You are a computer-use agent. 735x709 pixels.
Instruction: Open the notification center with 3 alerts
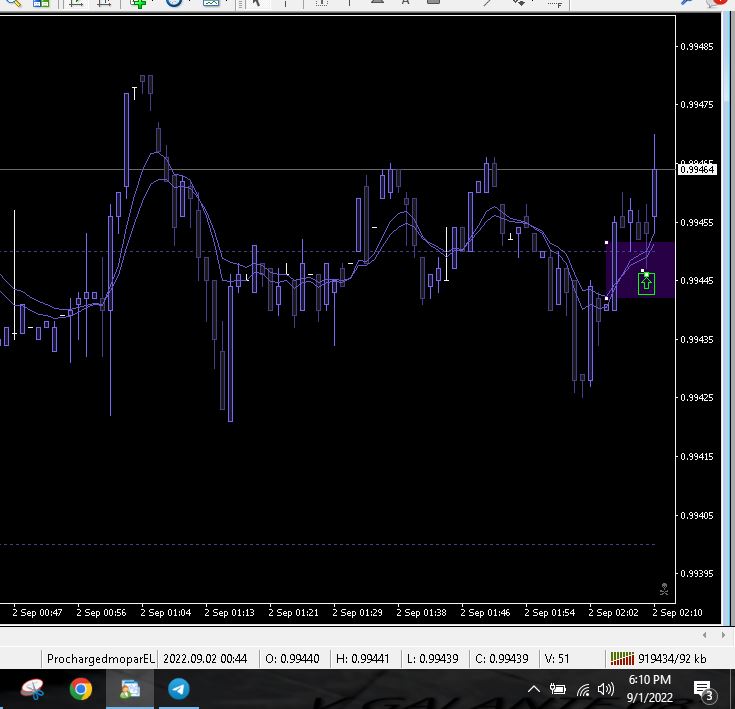point(704,691)
